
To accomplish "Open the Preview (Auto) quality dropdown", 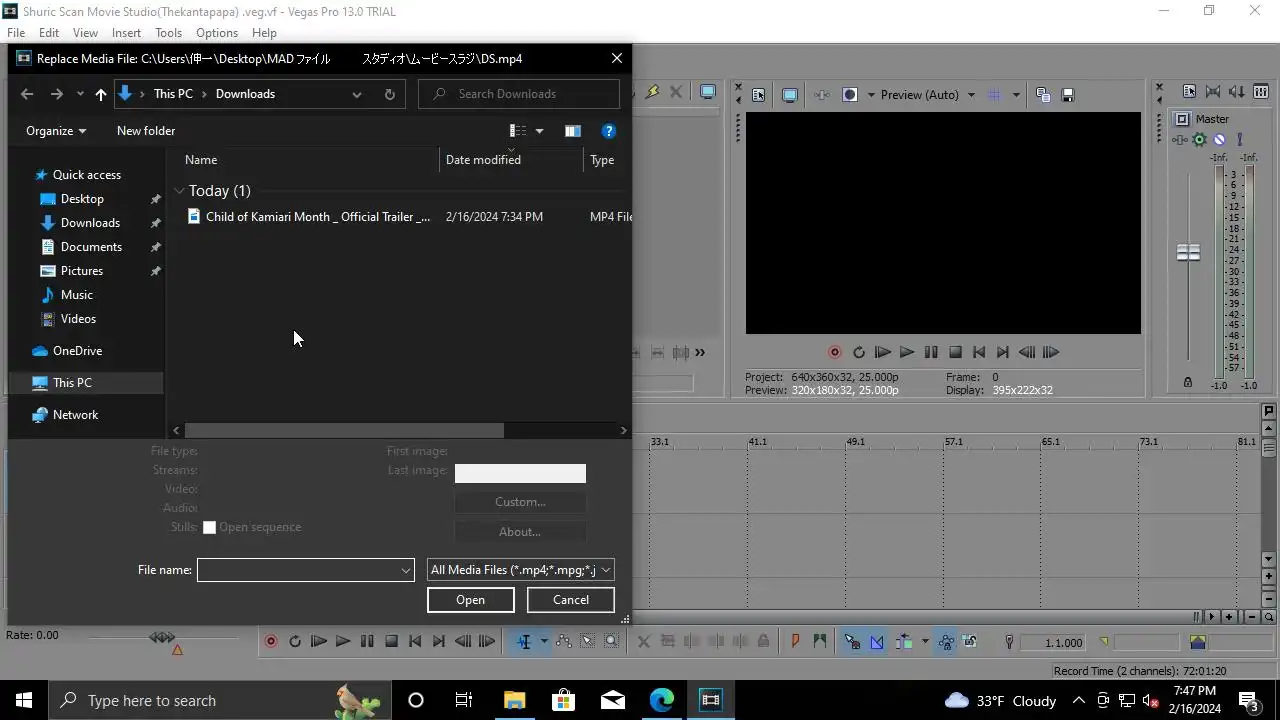I will tap(971, 95).
